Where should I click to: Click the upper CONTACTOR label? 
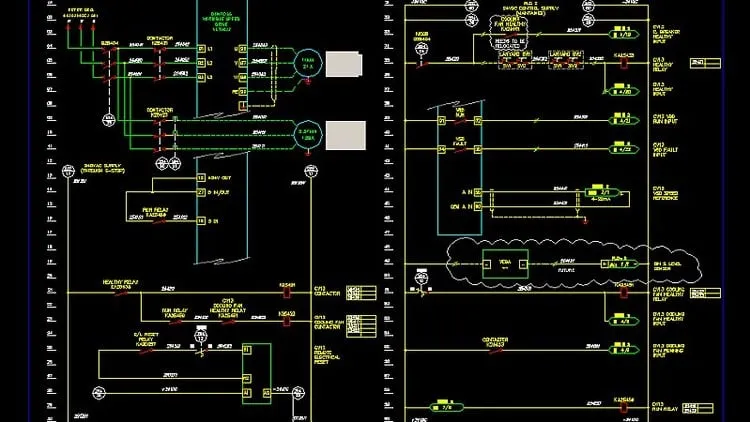tap(159, 38)
